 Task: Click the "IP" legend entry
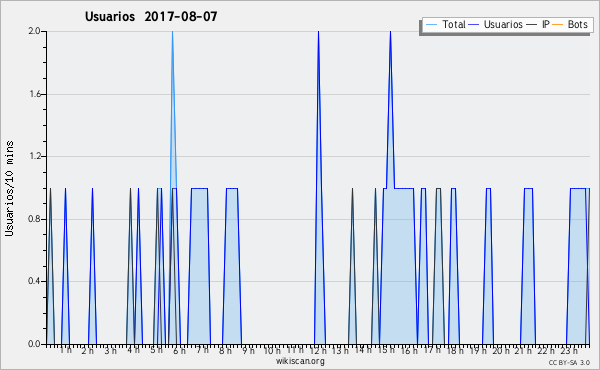coord(538,24)
